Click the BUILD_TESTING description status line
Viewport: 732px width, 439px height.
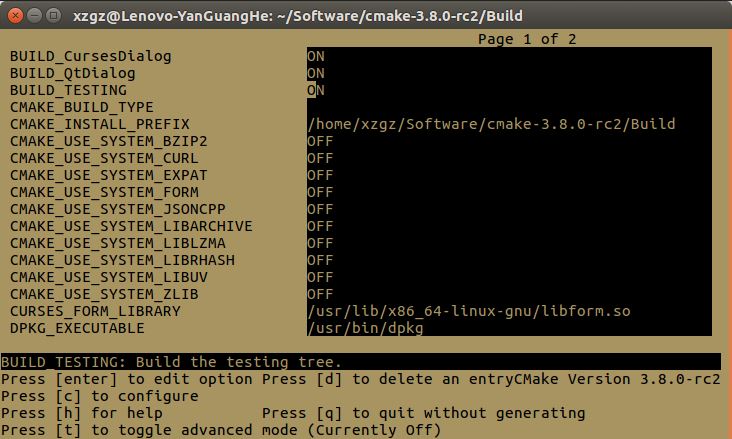coord(360,362)
